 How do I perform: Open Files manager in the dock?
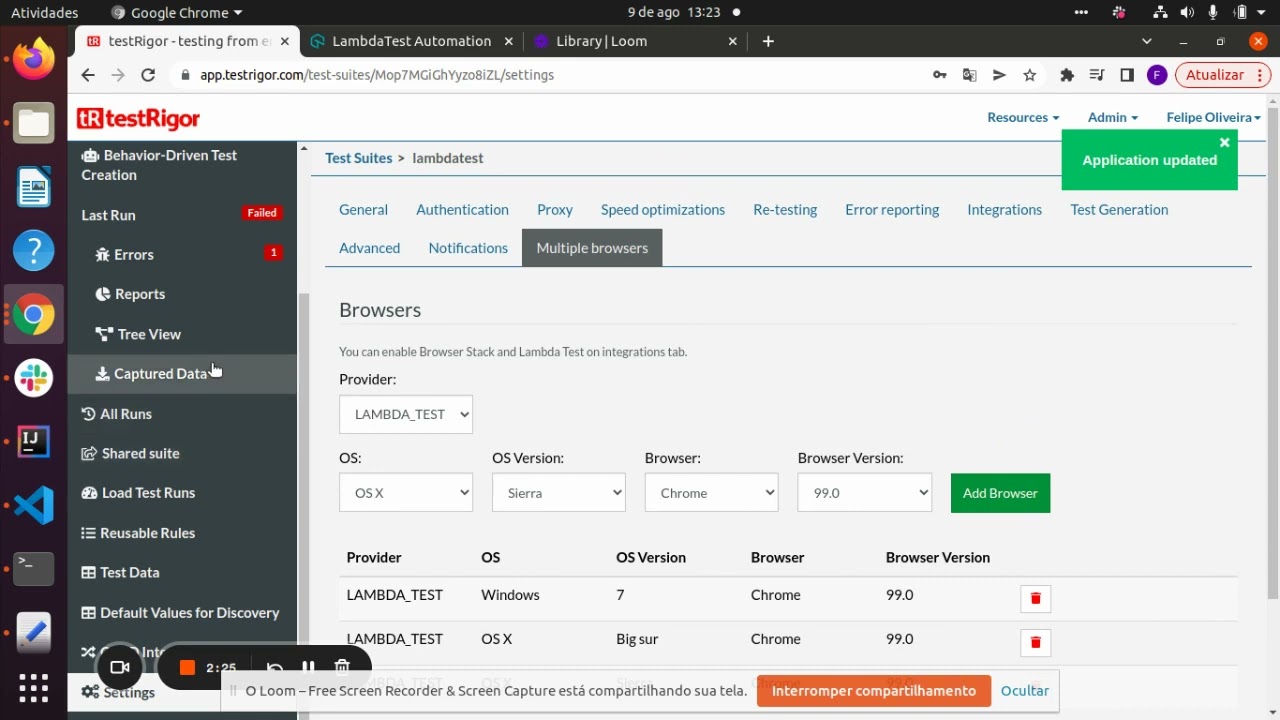33,123
